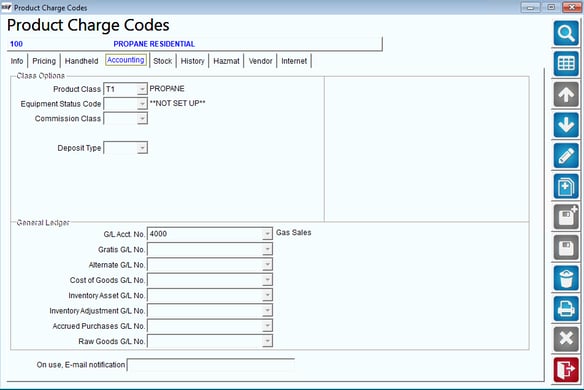The image size is (584, 390).
Task: Click the window title bar app icon
Action: 6,7
